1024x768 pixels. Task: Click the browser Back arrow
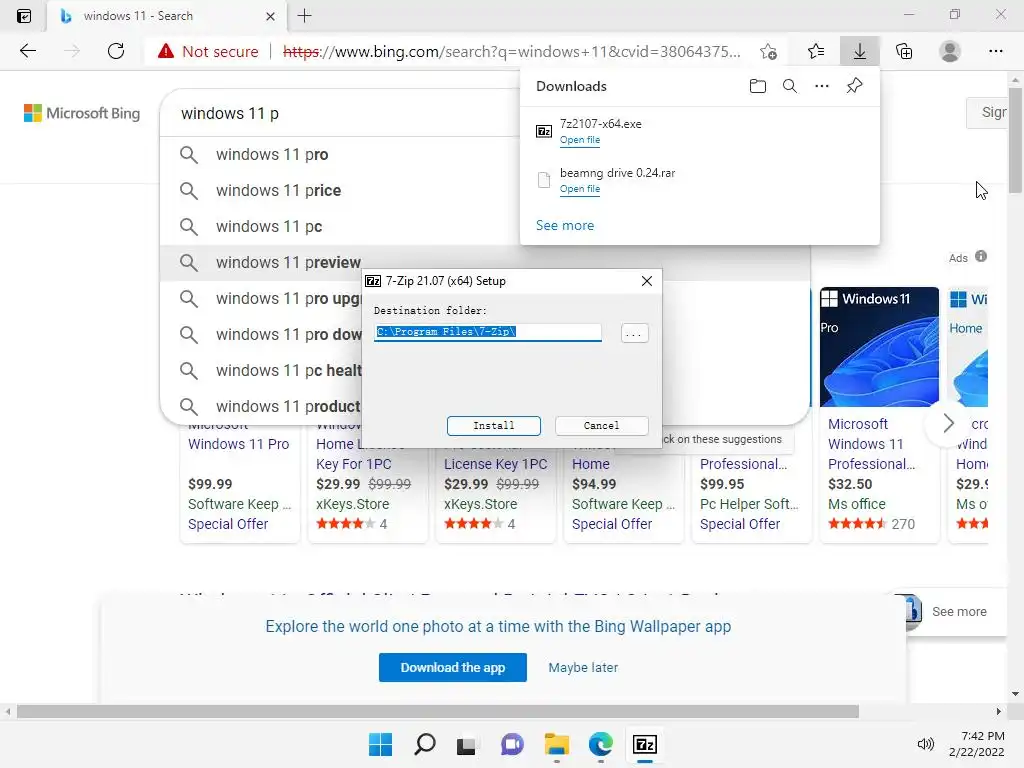pyautogui.click(x=27, y=51)
